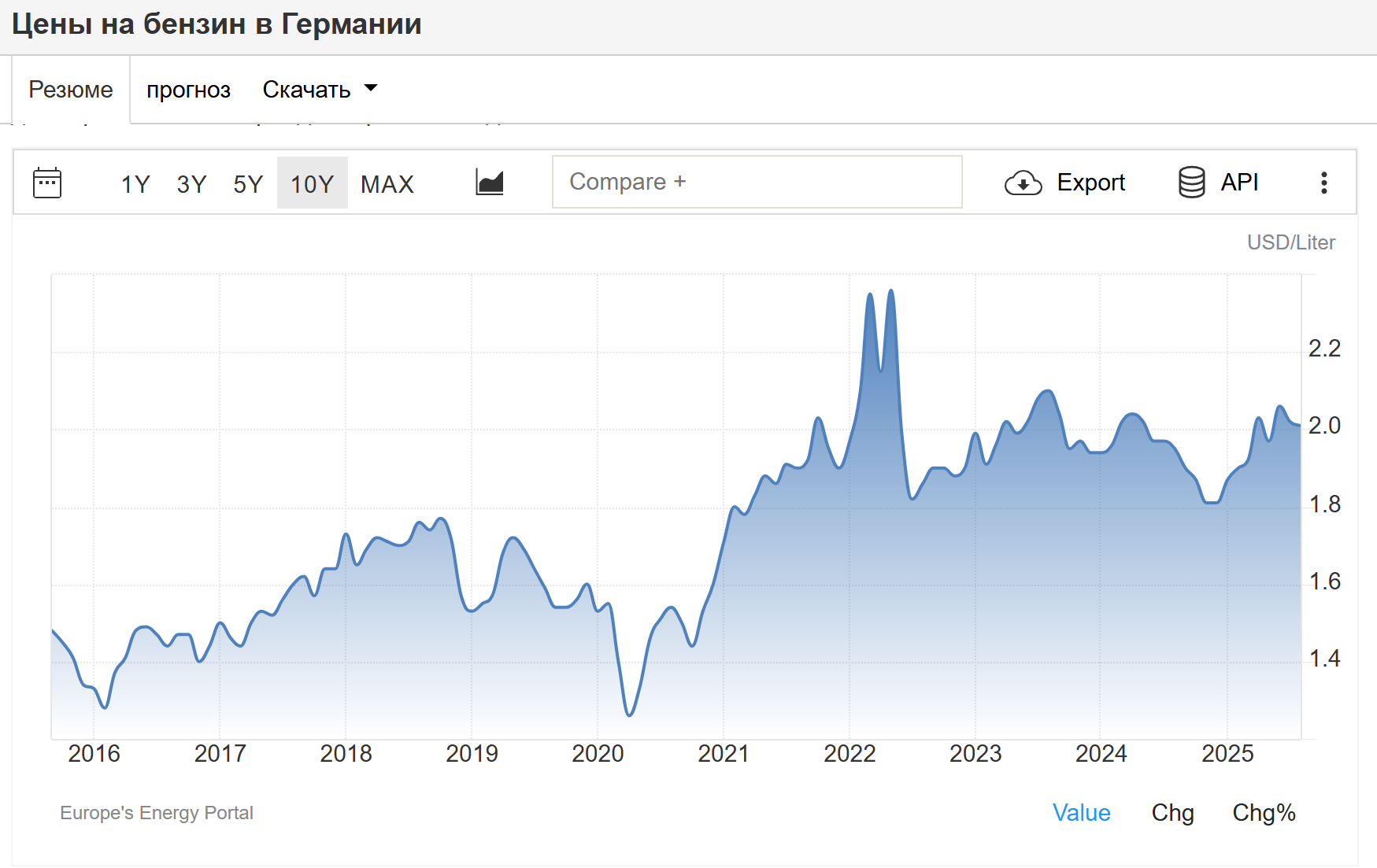Screen dimensions: 1377x868
Task: Open the Скачать menu
Action: pos(320,90)
